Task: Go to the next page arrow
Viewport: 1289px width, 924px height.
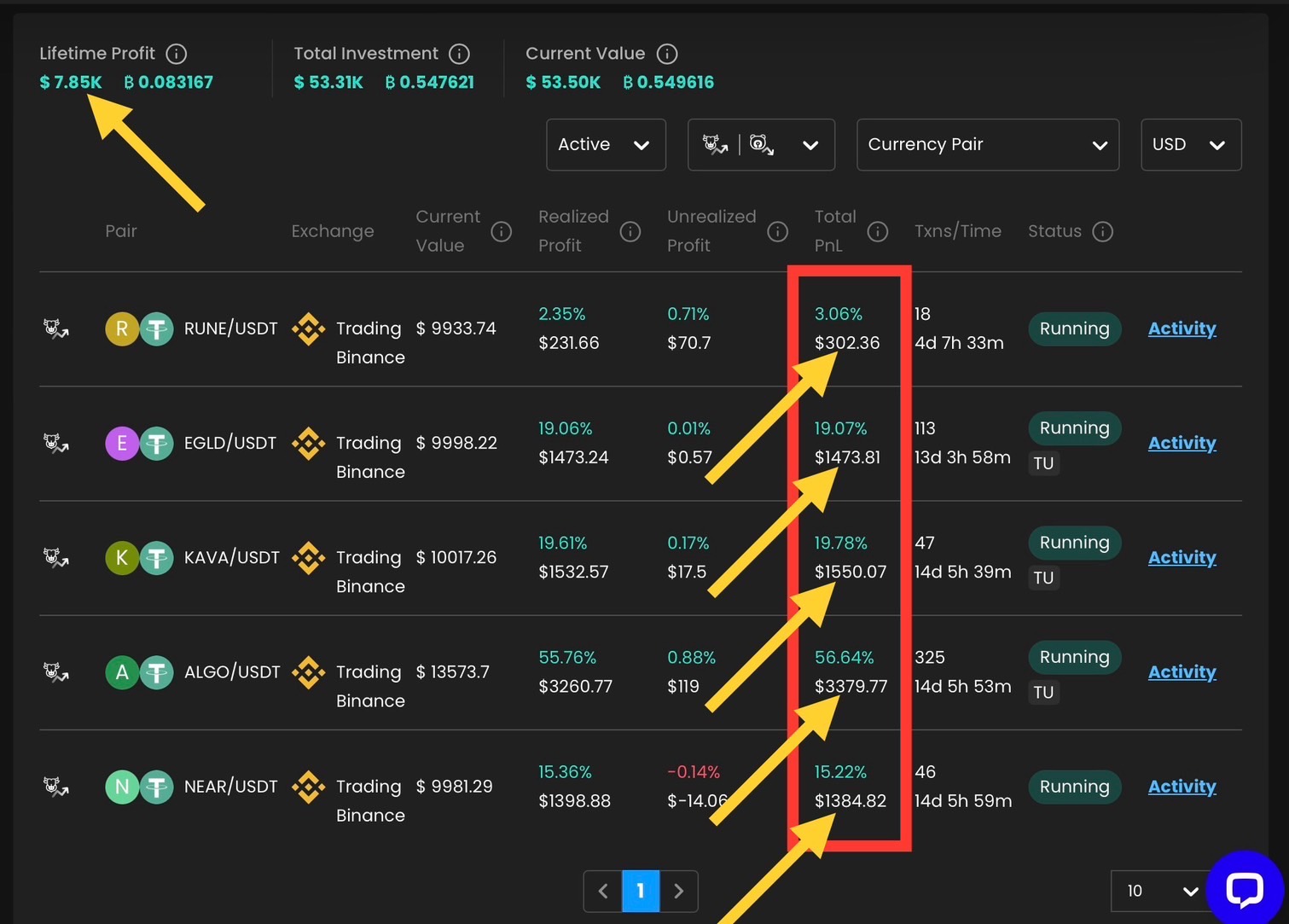Action: tap(679, 891)
